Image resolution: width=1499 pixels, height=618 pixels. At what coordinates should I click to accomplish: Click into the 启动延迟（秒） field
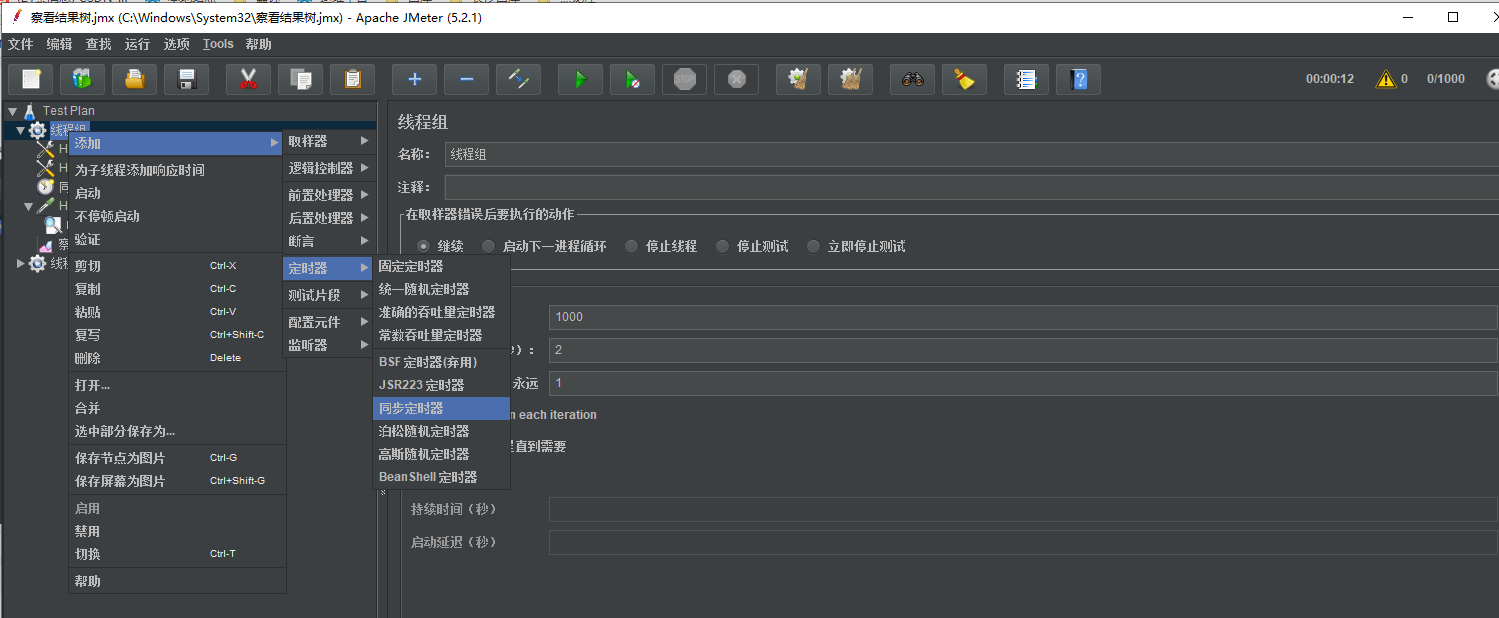(1023, 543)
